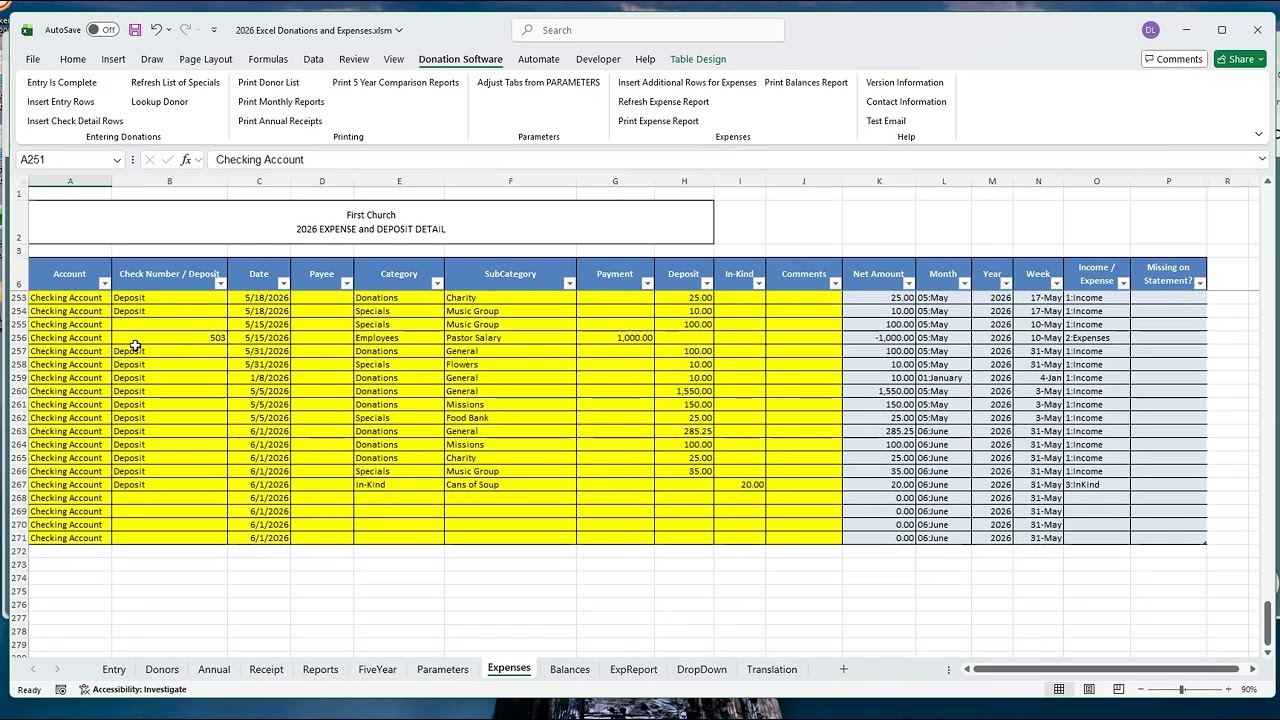Screen dimensions: 1280x720
Task: Open Customize Quick Access Toolbar arrow
Action: (214, 30)
